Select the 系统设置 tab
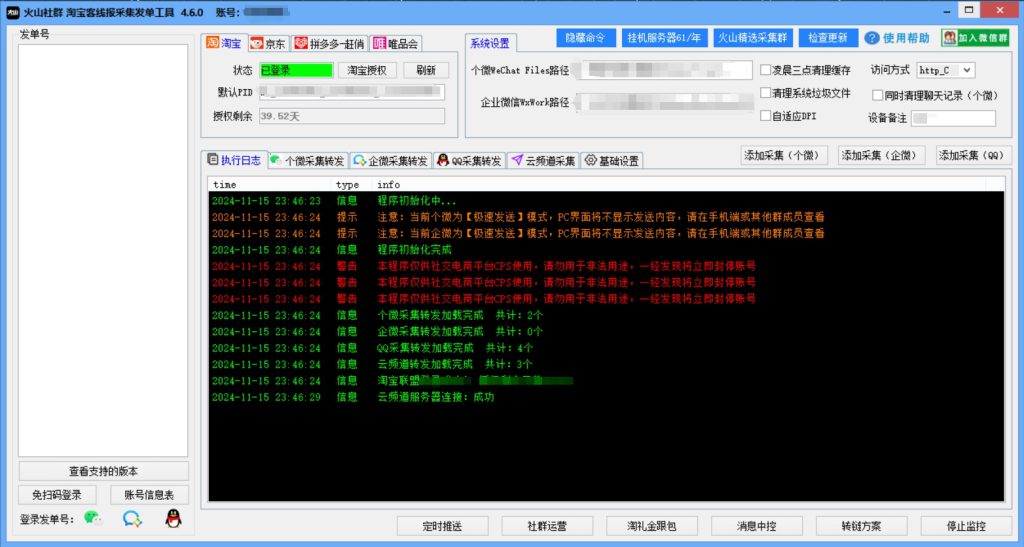The width and height of the screenshot is (1024, 547). pyautogui.click(x=490, y=44)
